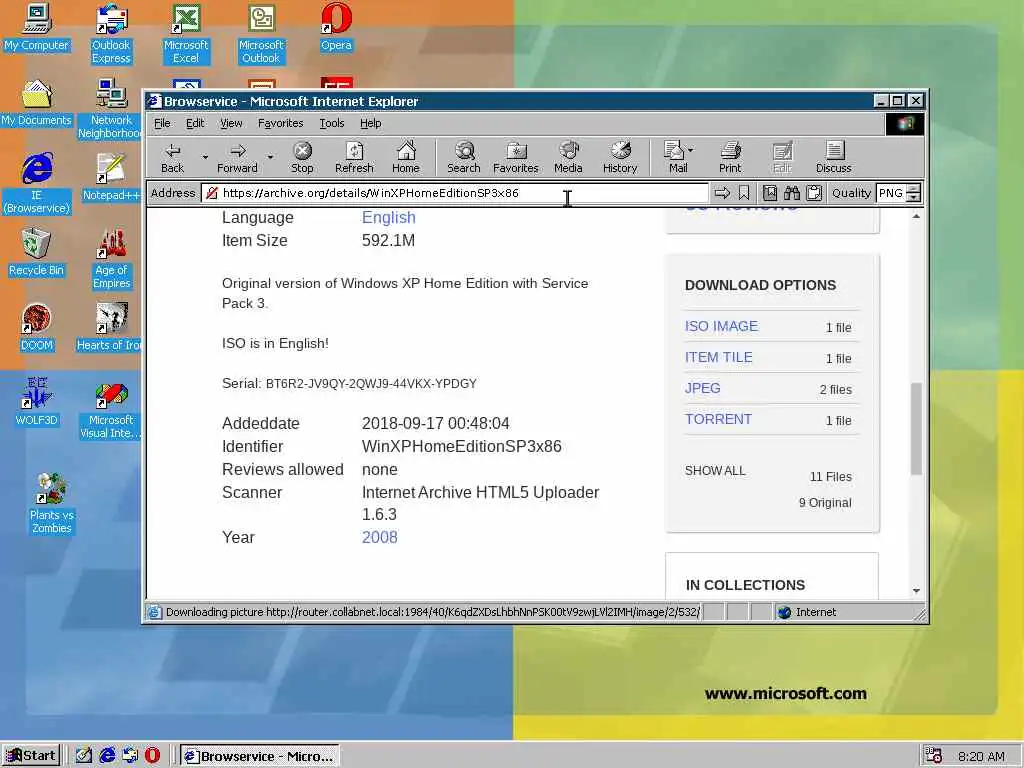
Task: Launch Internet Explorer from quick launch
Action: point(106,756)
